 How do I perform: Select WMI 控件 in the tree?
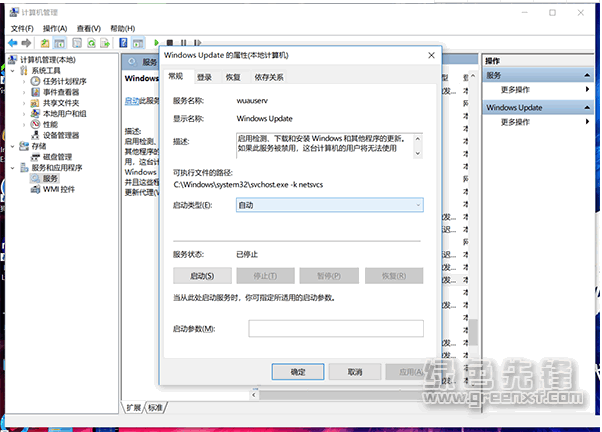click(x=59, y=189)
